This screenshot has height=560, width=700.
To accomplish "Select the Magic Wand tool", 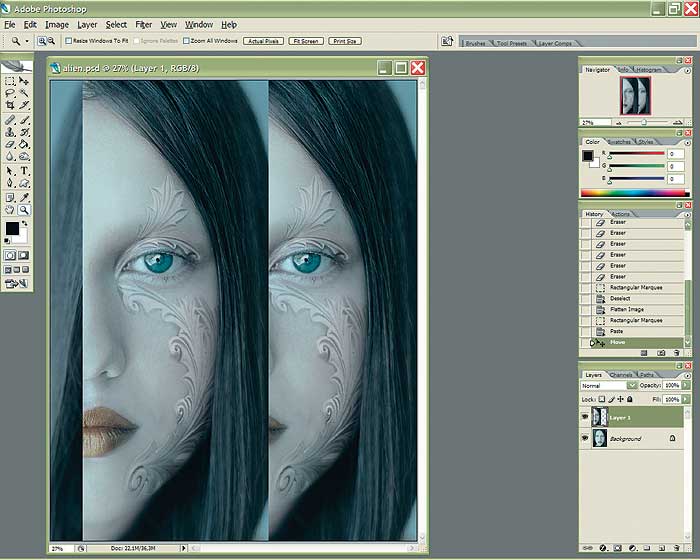I will [x=24, y=93].
